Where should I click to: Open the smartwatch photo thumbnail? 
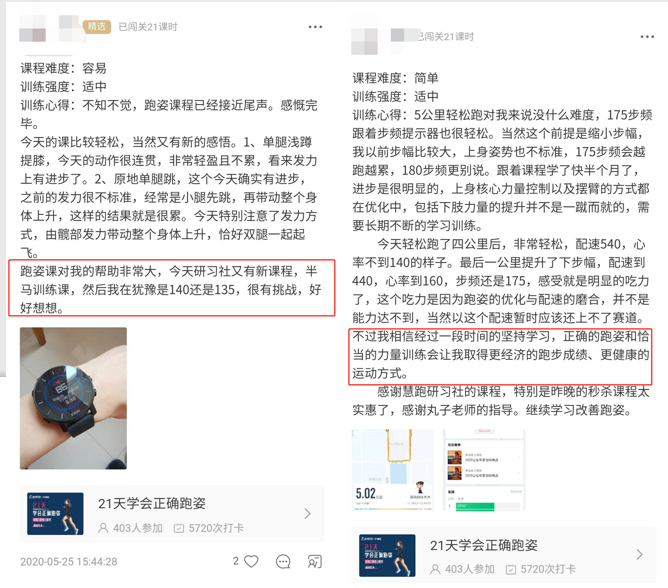(73, 398)
